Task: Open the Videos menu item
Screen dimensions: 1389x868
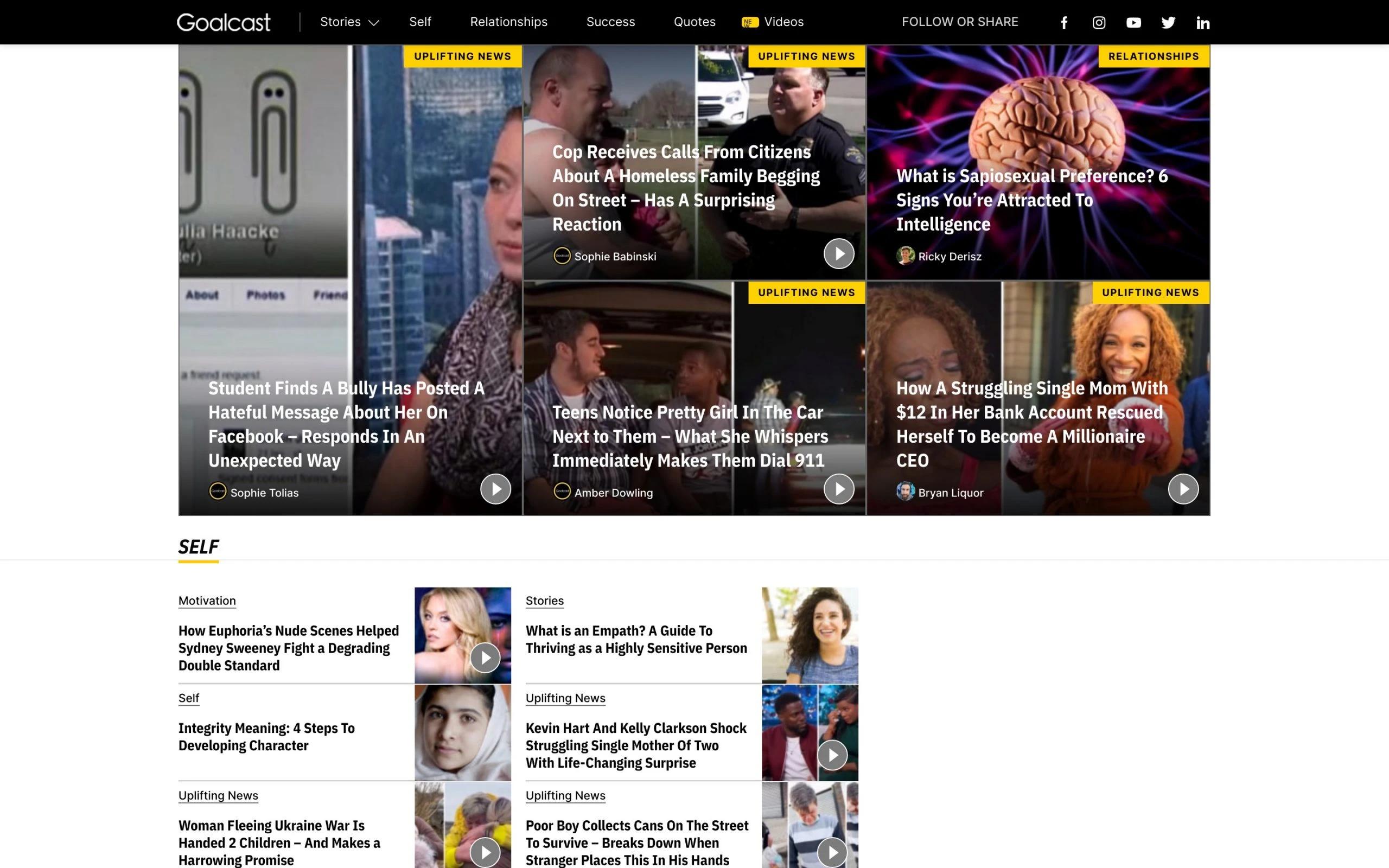Action: tap(783, 22)
